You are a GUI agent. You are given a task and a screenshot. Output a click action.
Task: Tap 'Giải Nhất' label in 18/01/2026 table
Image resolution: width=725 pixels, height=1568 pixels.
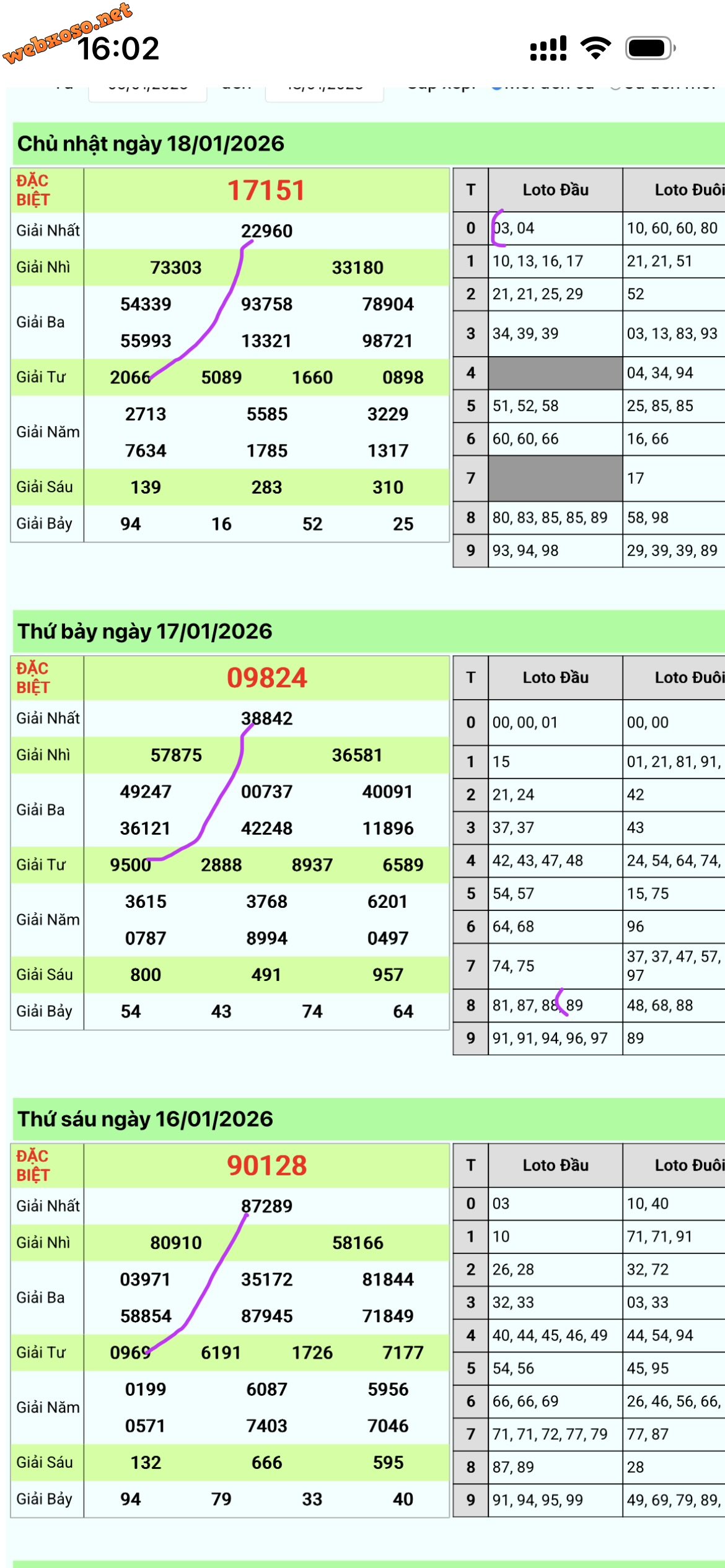pos(48,230)
